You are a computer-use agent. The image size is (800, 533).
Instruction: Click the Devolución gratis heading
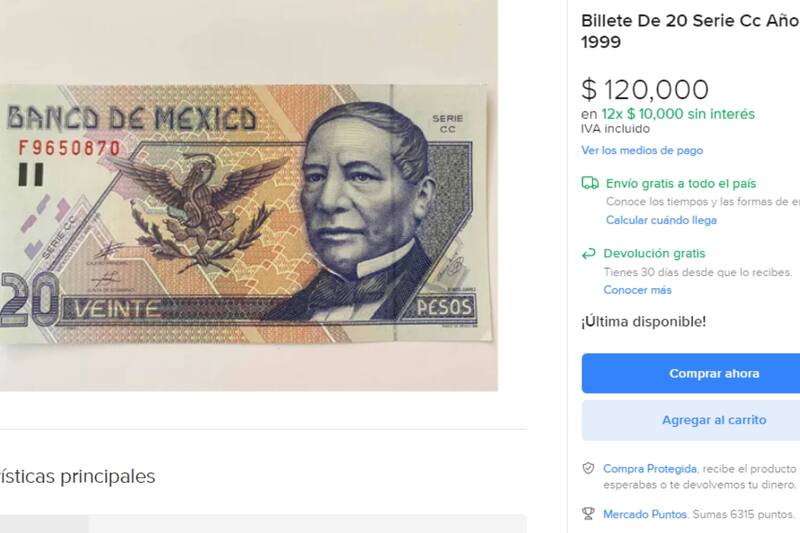(654, 253)
